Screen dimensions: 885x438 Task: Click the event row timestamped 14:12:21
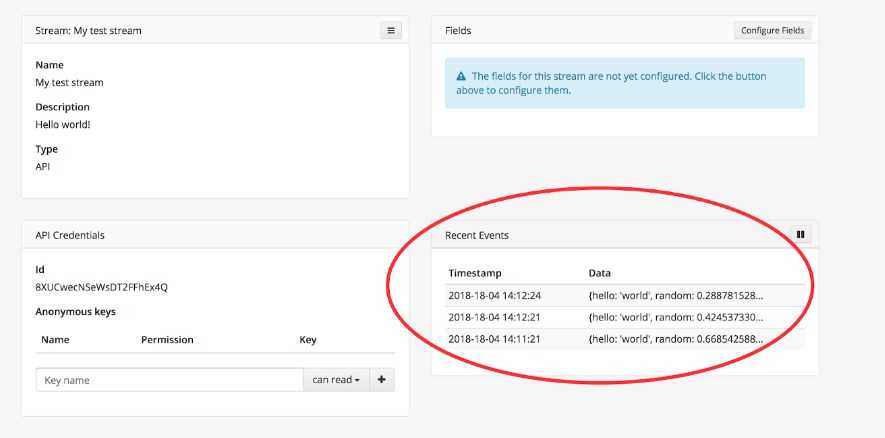624,318
